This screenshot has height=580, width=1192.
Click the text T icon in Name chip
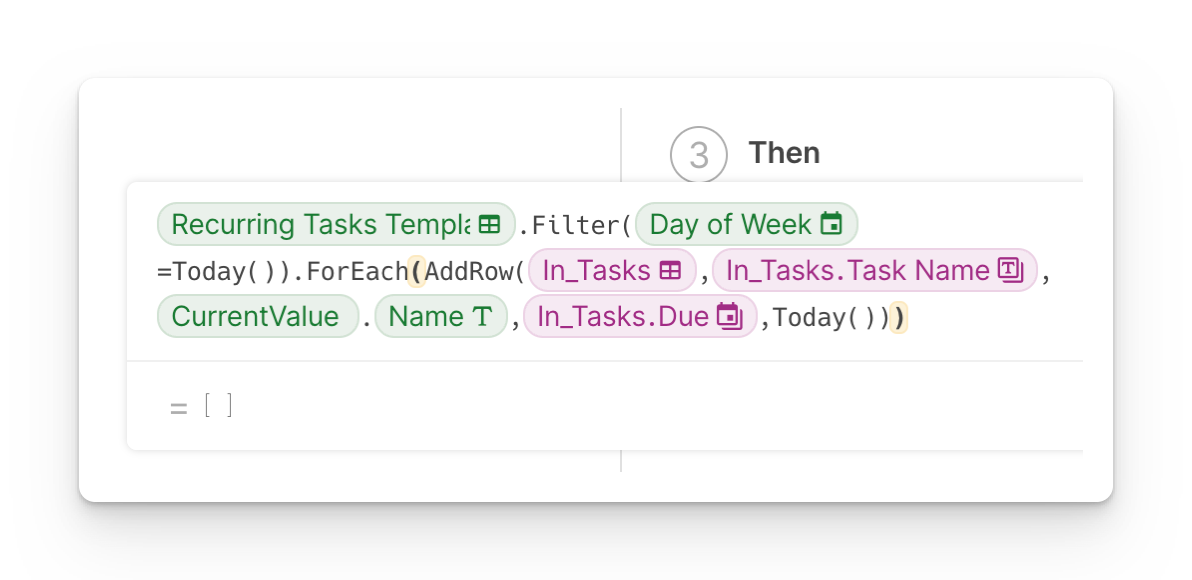pos(483,317)
